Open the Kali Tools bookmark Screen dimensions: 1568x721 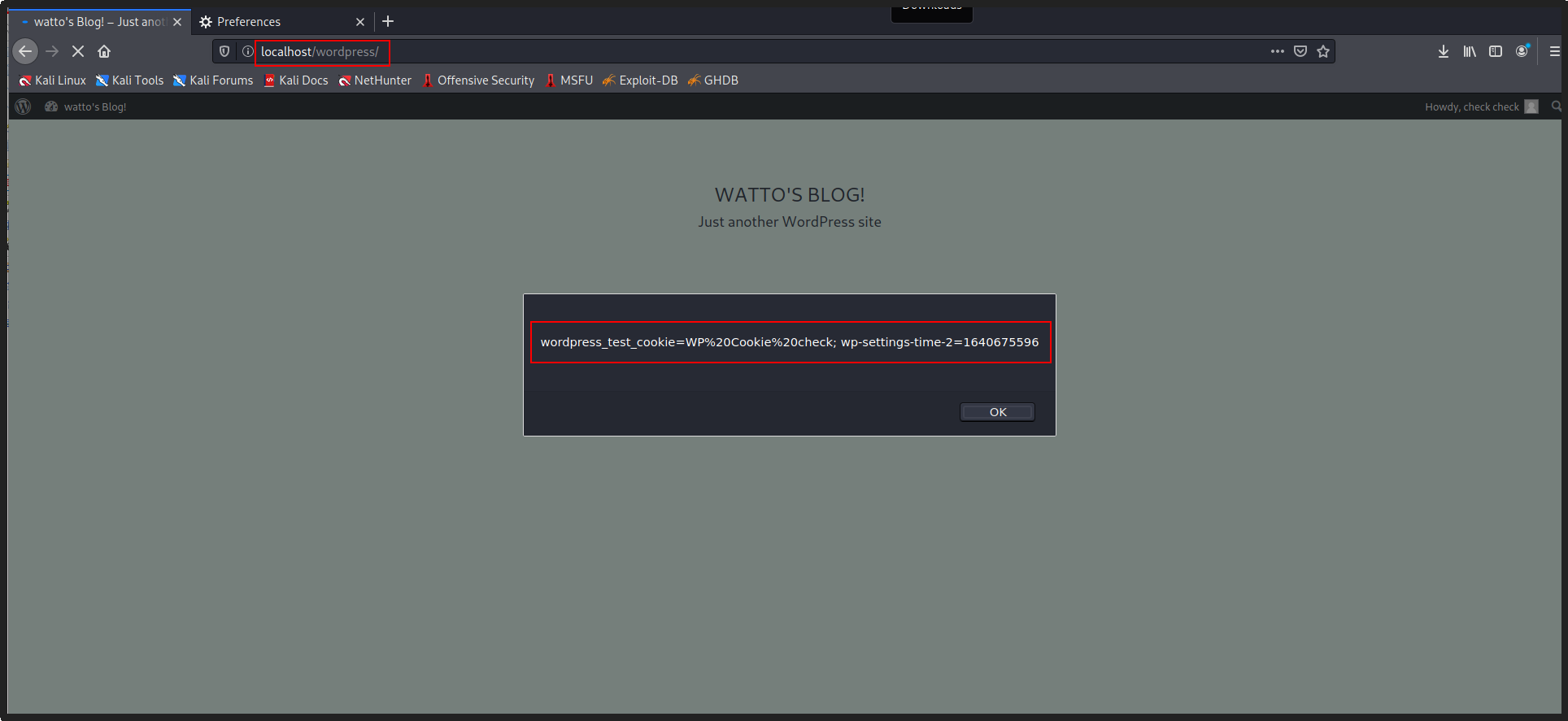[x=130, y=80]
